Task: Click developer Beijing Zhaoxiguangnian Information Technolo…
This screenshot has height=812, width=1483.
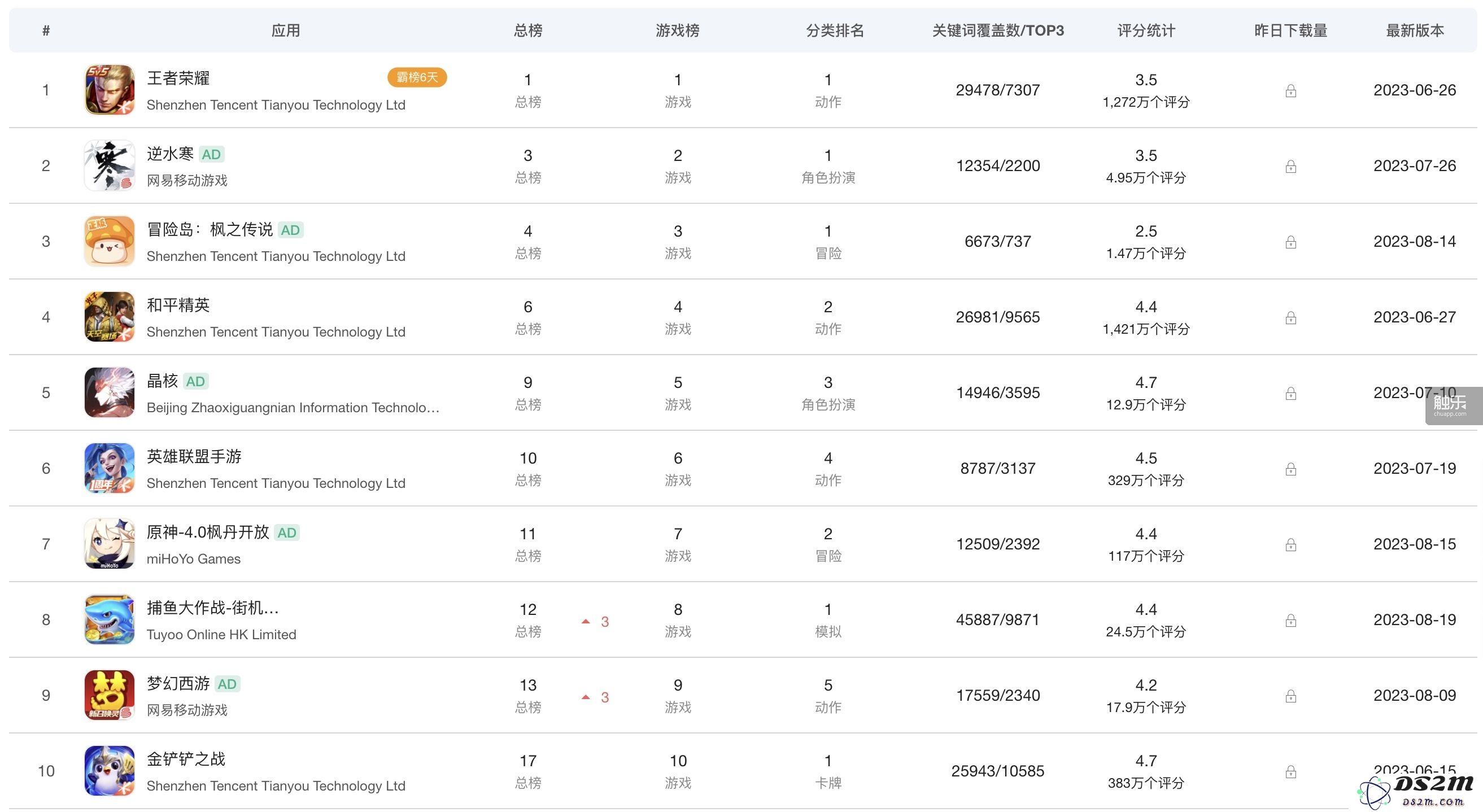Action: [293, 408]
